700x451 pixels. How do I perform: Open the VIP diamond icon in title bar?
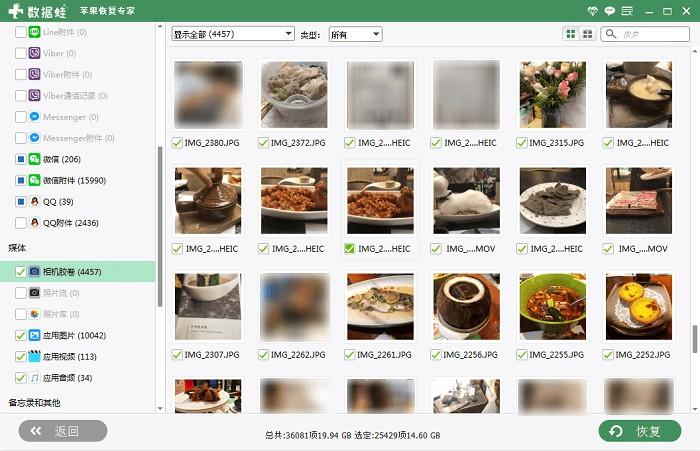click(592, 11)
